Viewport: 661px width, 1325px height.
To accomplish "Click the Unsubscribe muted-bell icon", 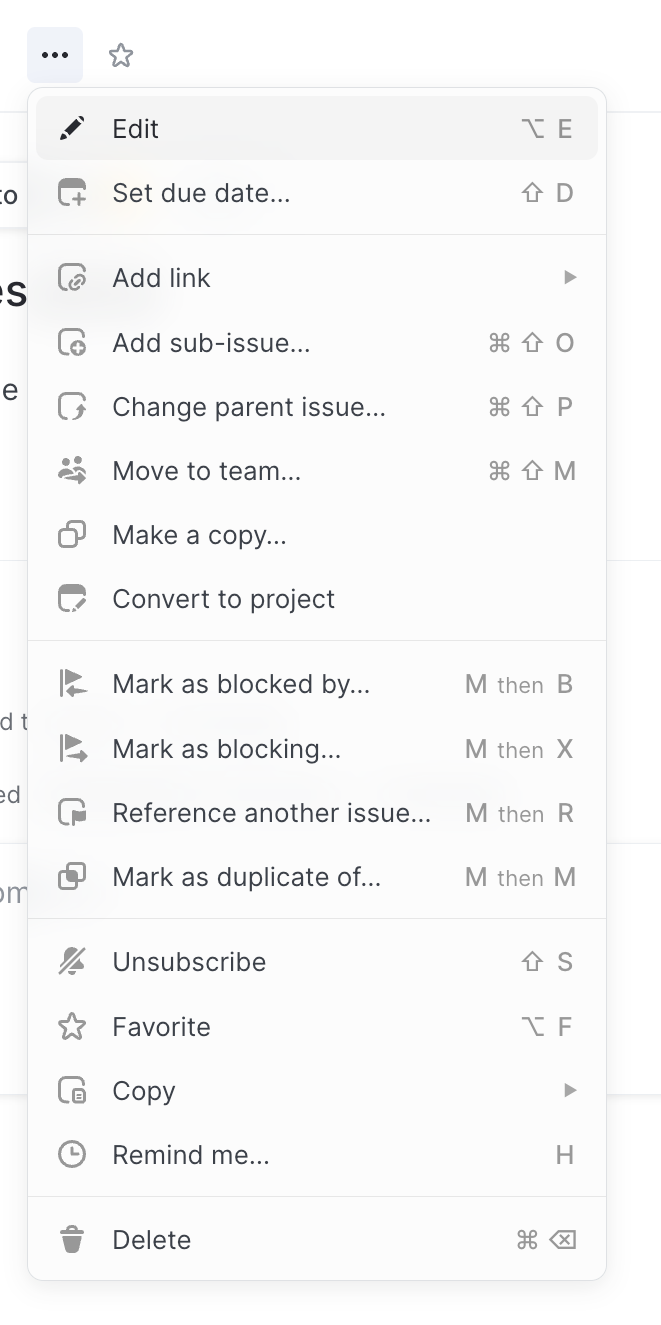I will (71, 961).
